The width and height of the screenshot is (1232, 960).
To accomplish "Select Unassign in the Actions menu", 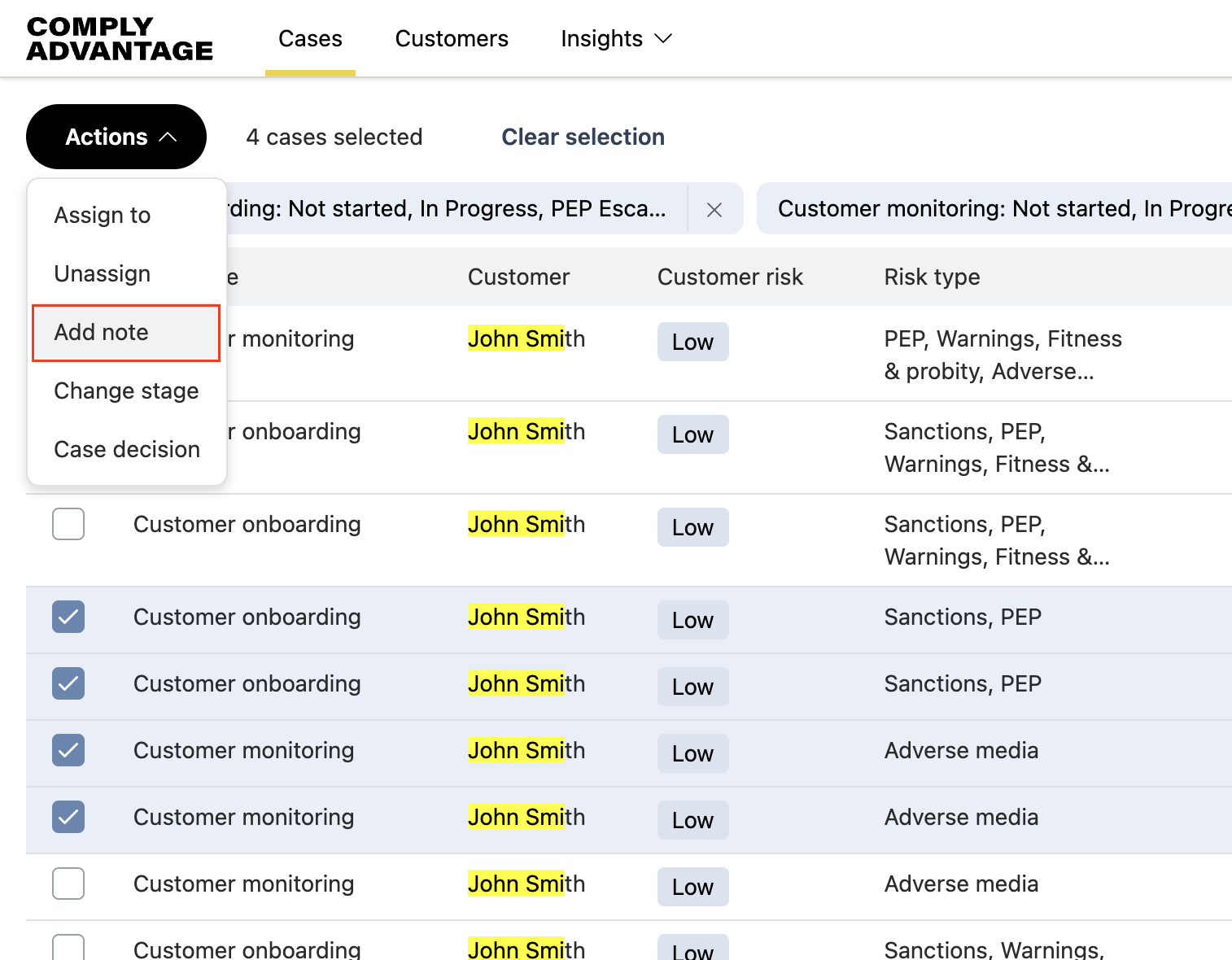I will tap(103, 274).
